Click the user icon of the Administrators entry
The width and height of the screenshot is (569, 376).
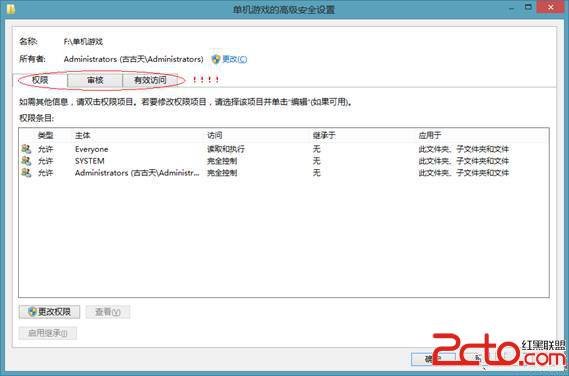(26, 172)
